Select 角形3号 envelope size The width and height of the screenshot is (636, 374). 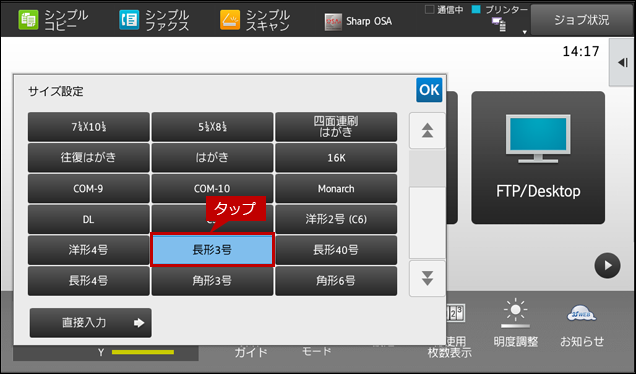point(212,281)
